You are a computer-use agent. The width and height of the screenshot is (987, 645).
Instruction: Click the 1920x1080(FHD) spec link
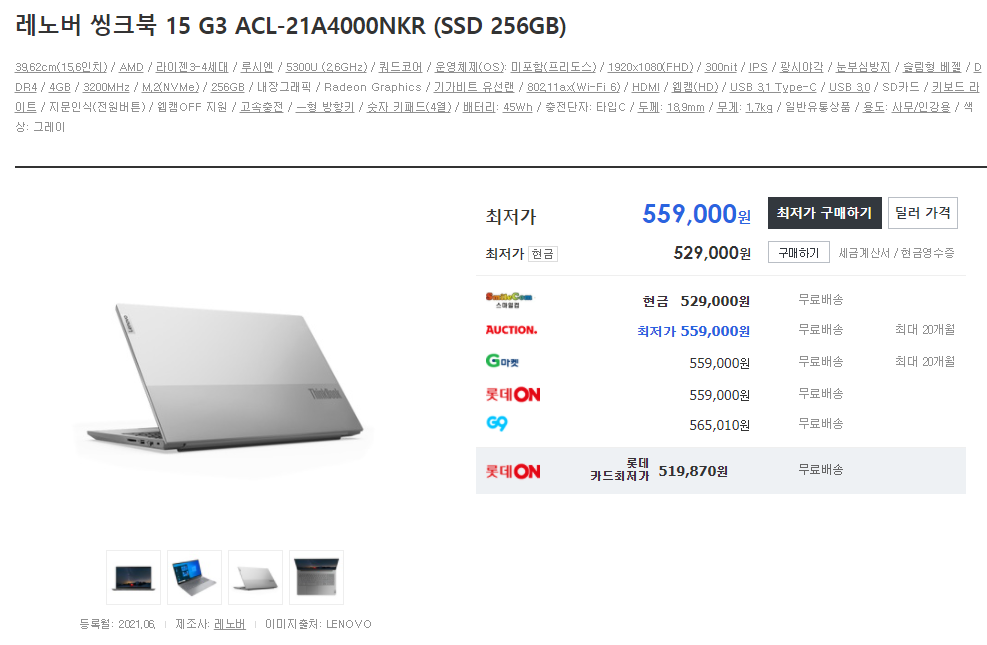[x=650, y=67]
